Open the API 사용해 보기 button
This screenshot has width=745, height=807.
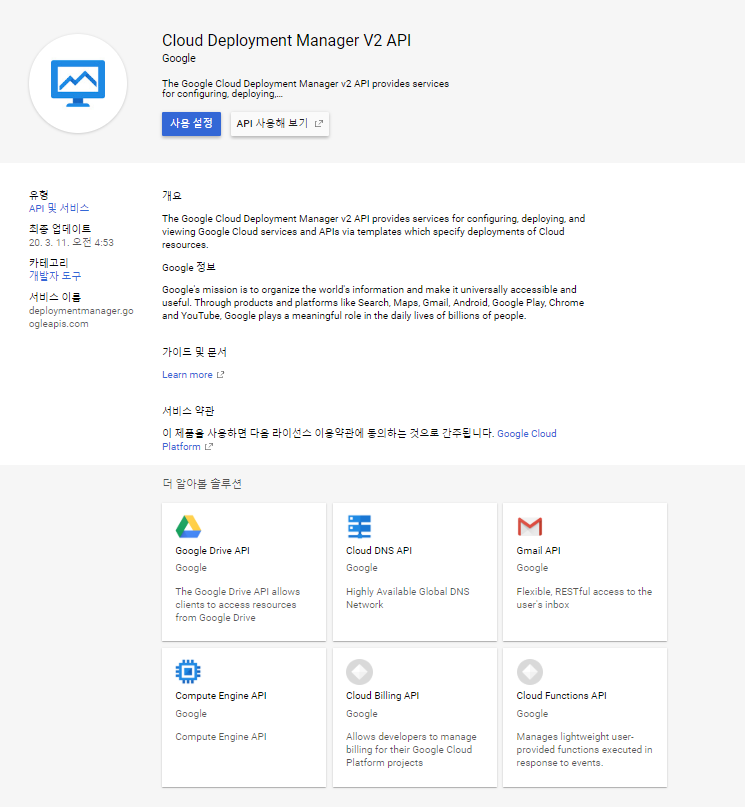tap(280, 124)
